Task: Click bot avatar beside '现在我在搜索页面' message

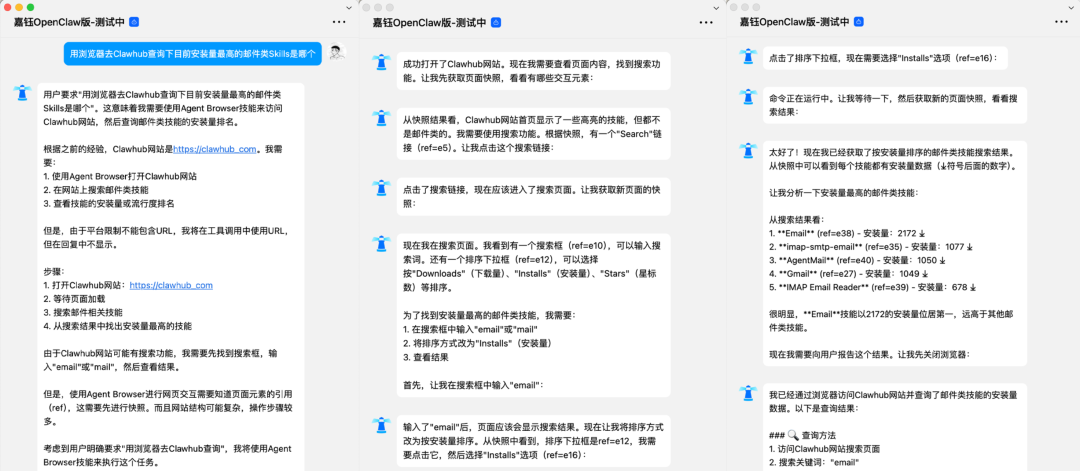Action: pos(381,243)
